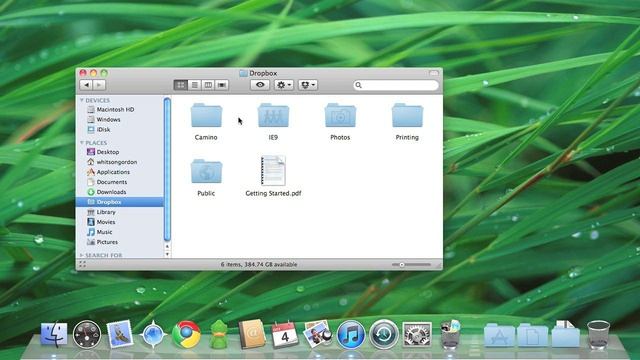This screenshot has width=640, height=360.
Task: Launch Mail from the Dock
Action: click(x=120, y=334)
